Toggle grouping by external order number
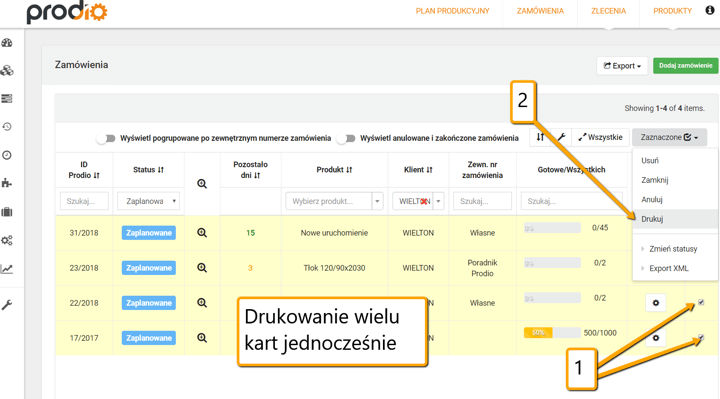Screen dimensions: 720x399 [x=107, y=138]
